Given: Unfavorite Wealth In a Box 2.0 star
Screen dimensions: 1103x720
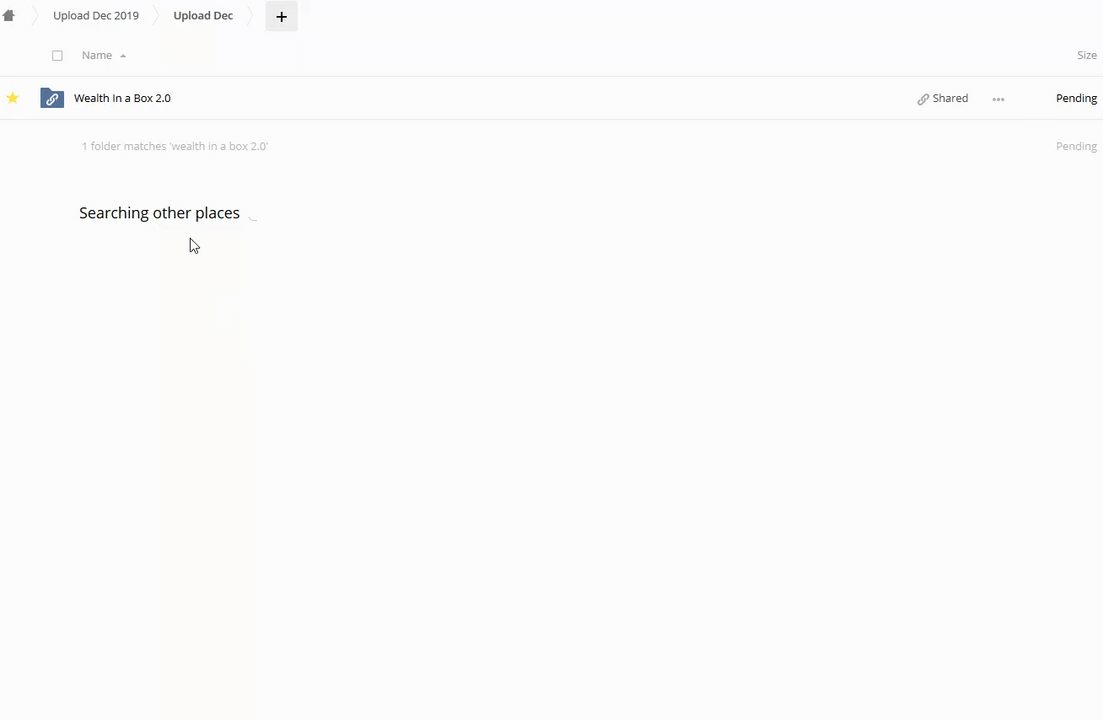Looking at the screenshot, I should 13,98.
